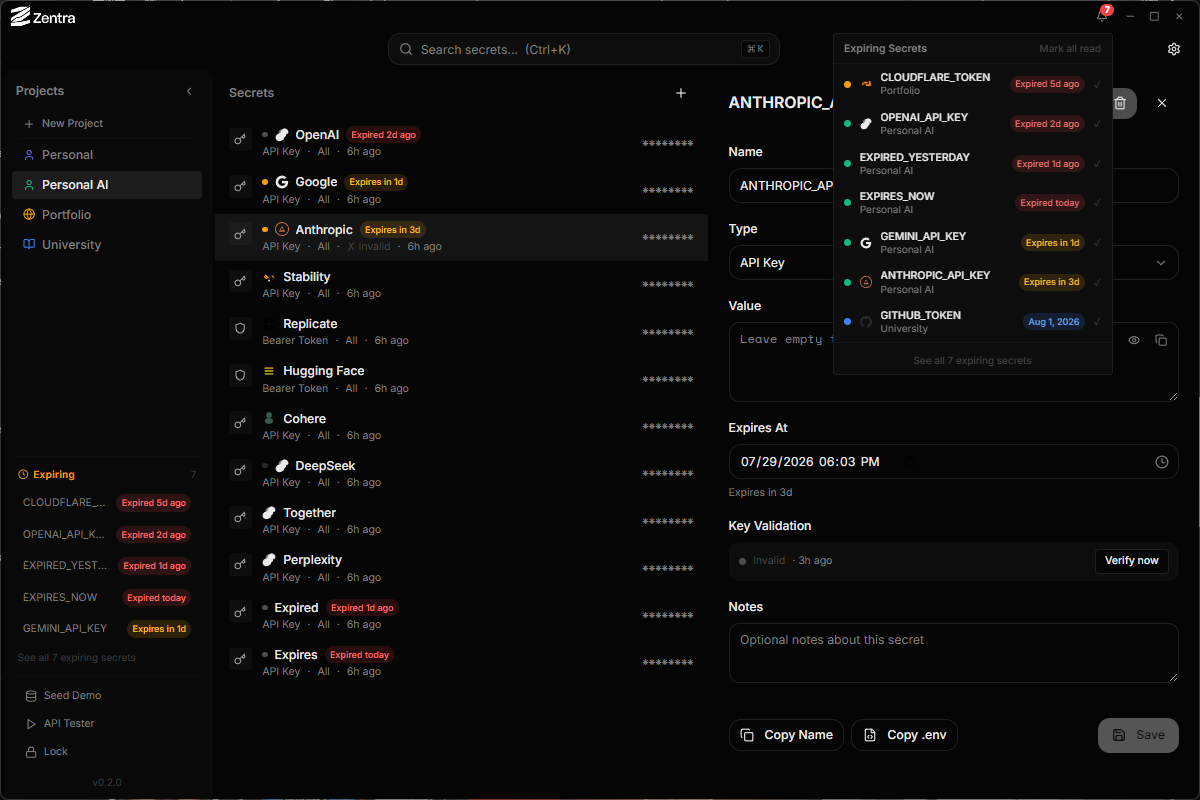1200x800 pixels.
Task: Click New Project in sidebar
Action: (63, 124)
